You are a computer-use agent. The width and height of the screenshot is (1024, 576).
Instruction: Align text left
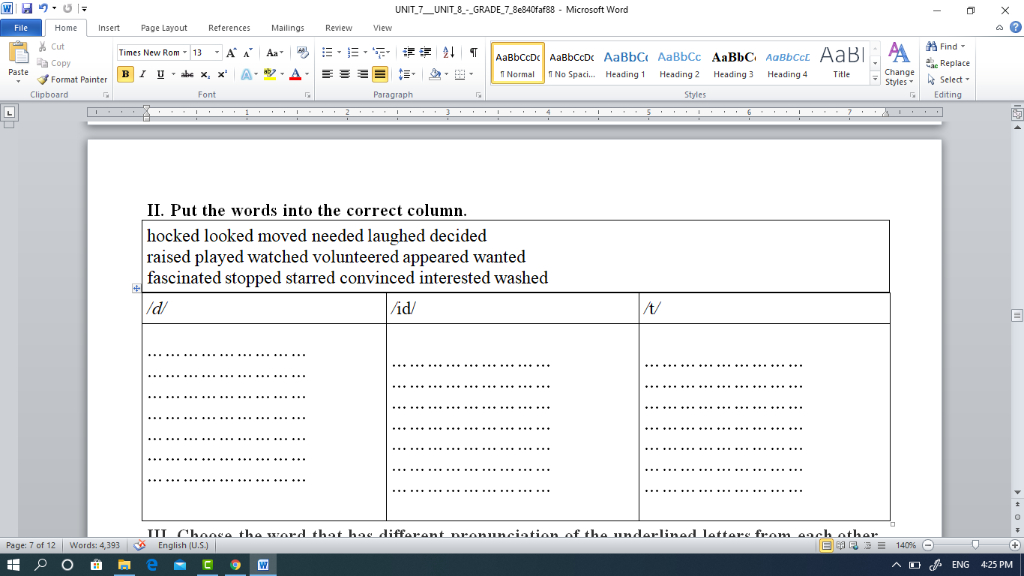point(327,74)
